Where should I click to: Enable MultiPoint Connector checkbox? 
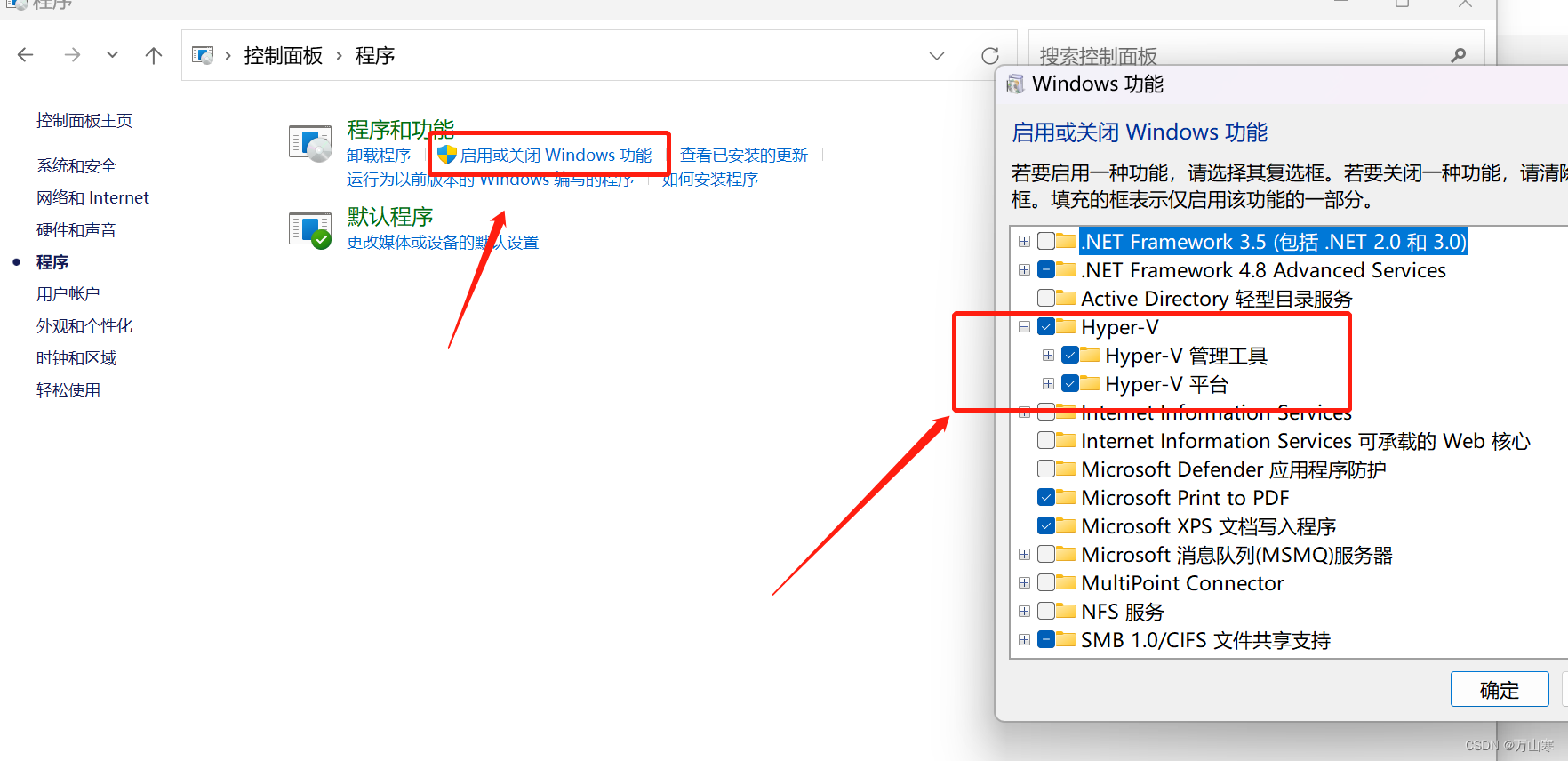1046,583
